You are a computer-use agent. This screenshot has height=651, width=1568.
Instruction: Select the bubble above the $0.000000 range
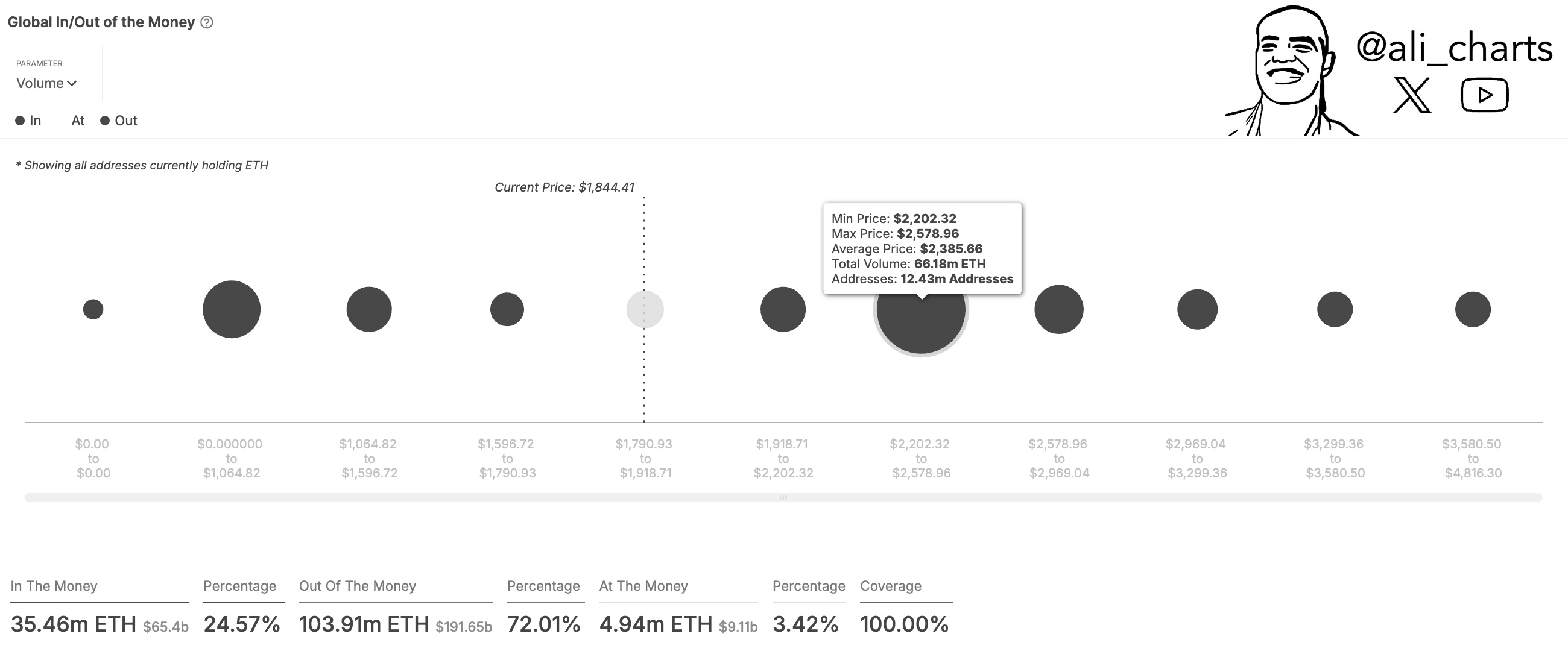tap(231, 309)
